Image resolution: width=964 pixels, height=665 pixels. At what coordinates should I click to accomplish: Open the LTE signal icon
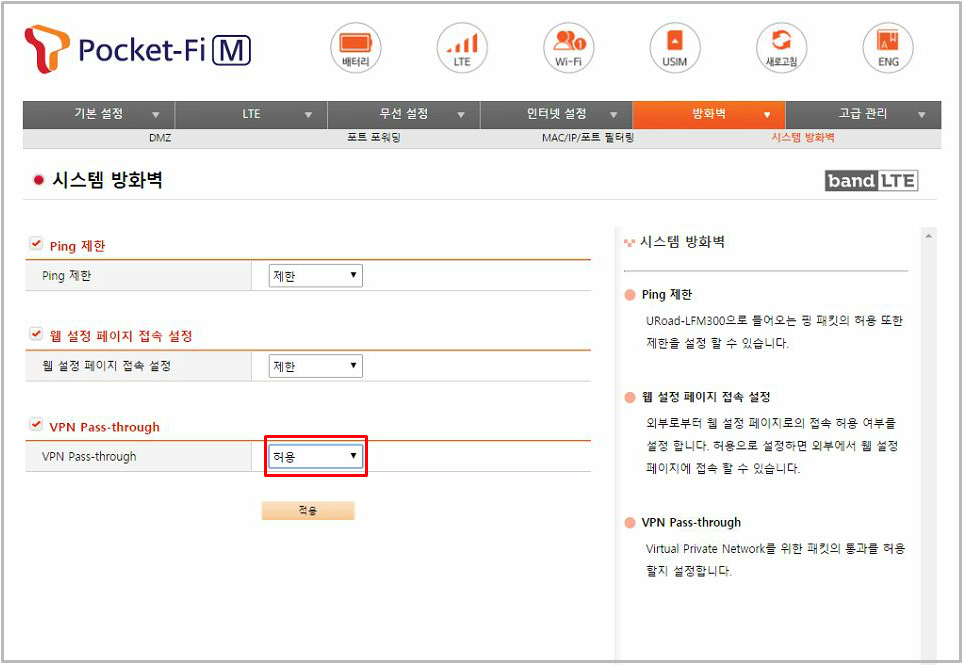click(462, 47)
